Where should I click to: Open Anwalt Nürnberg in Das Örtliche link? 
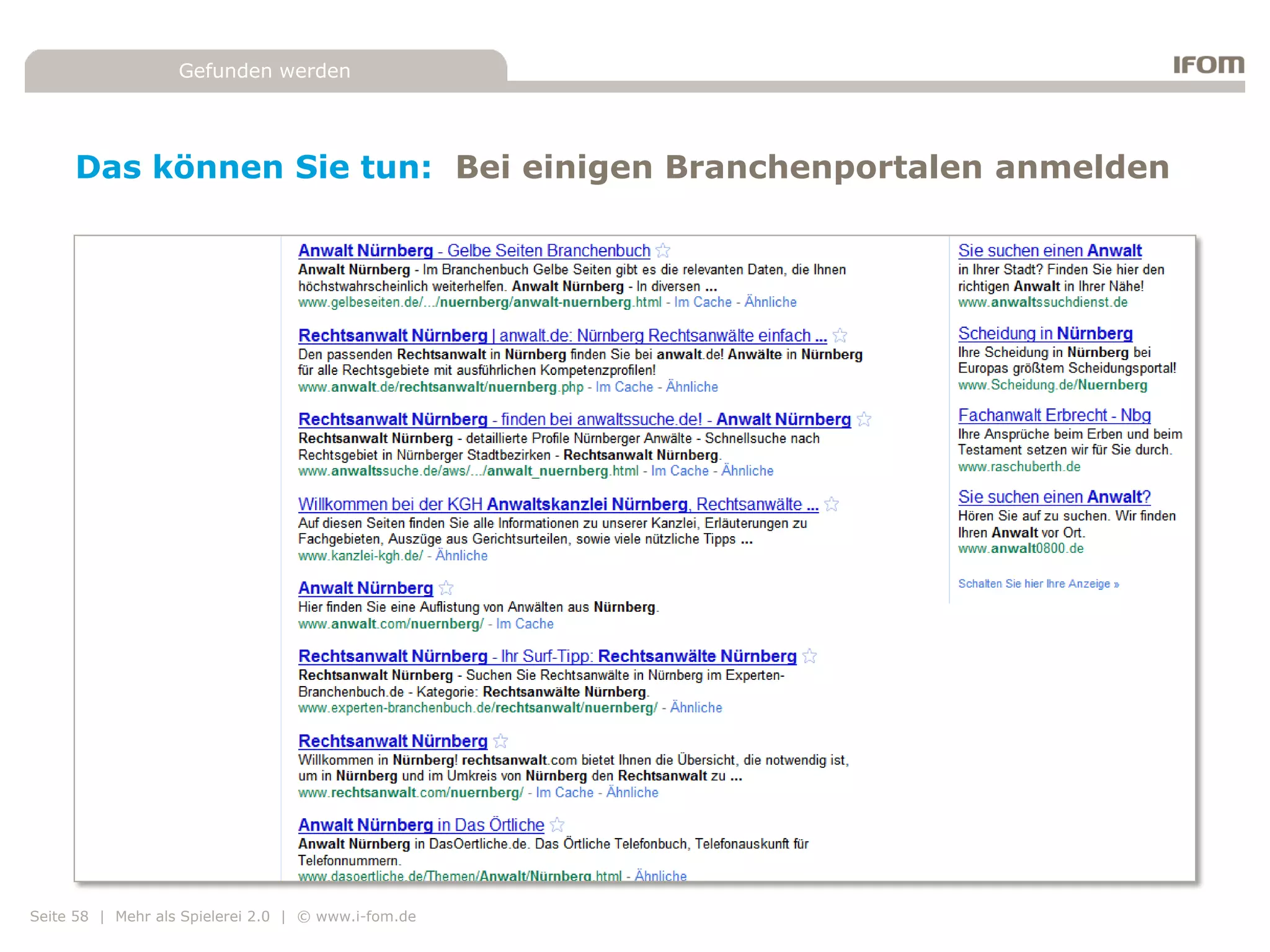(x=420, y=826)
